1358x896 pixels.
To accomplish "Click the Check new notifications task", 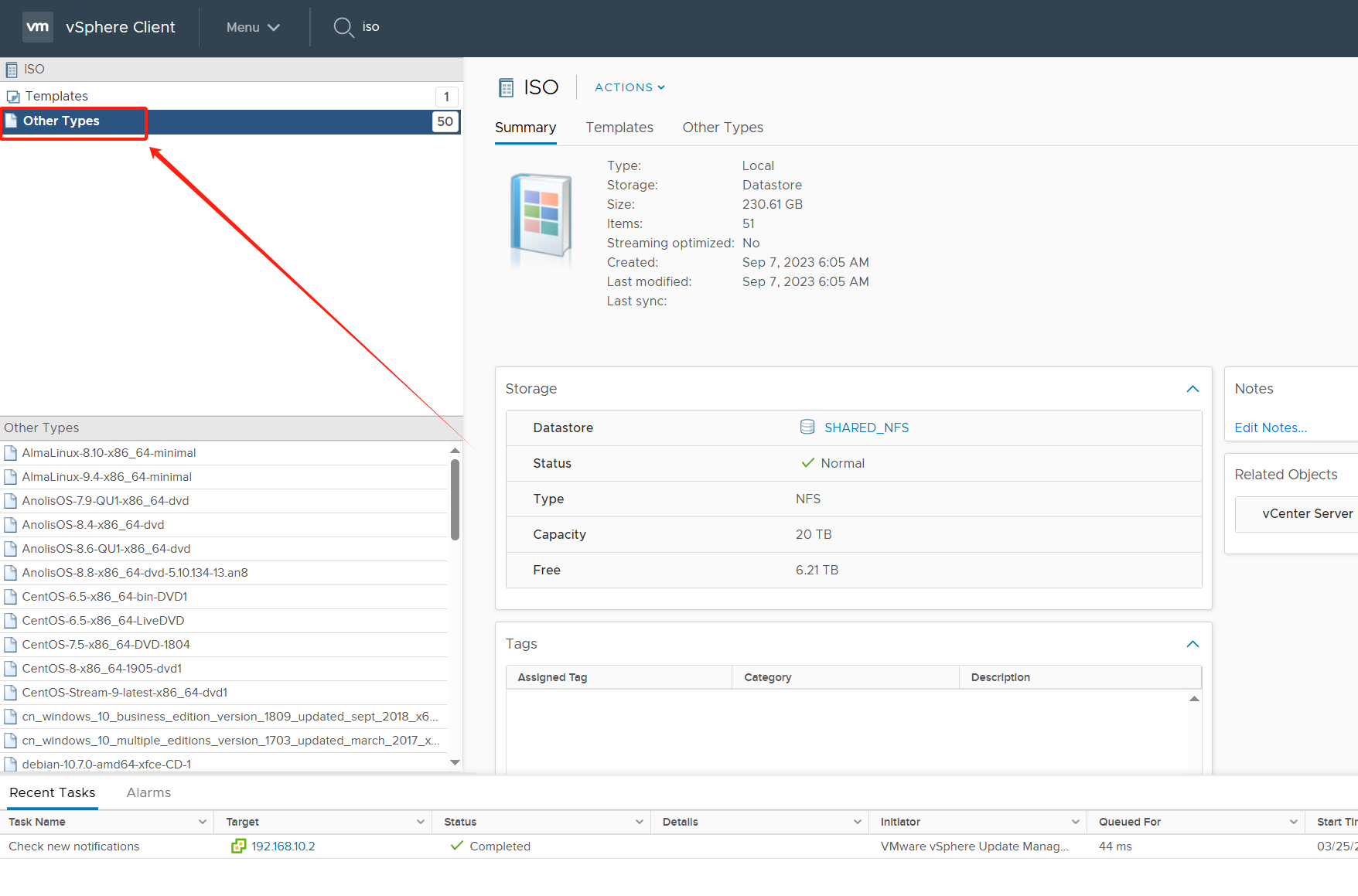I will coord(73,847).
